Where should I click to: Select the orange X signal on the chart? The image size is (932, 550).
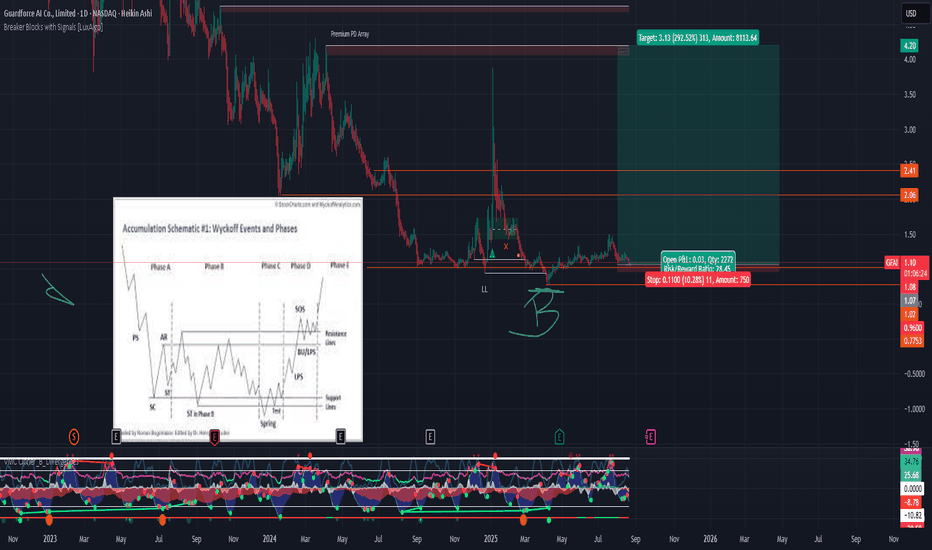coord(506,246)
